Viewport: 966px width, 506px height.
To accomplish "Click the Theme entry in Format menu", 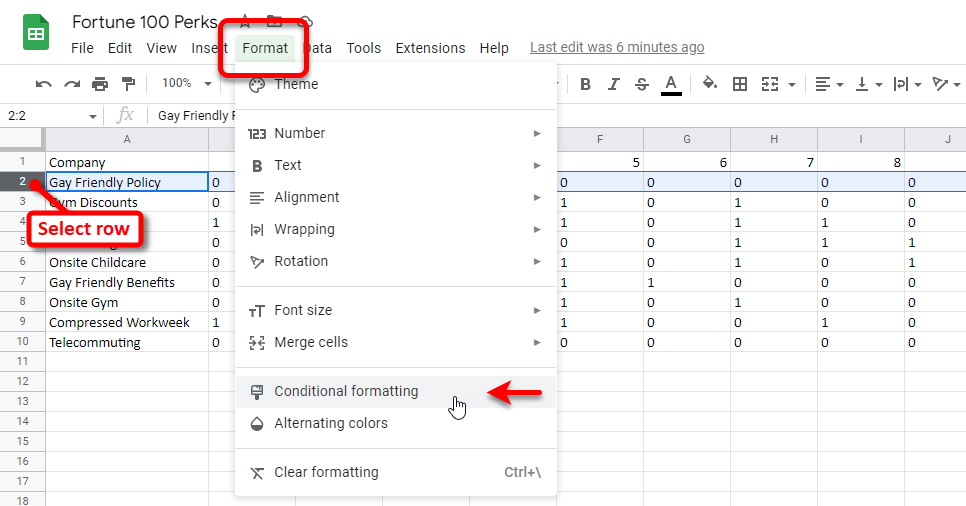I will tap(396, 84).
